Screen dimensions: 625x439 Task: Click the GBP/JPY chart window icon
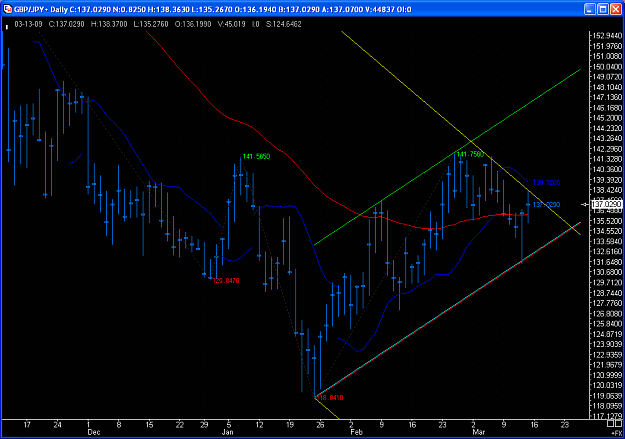8,9
